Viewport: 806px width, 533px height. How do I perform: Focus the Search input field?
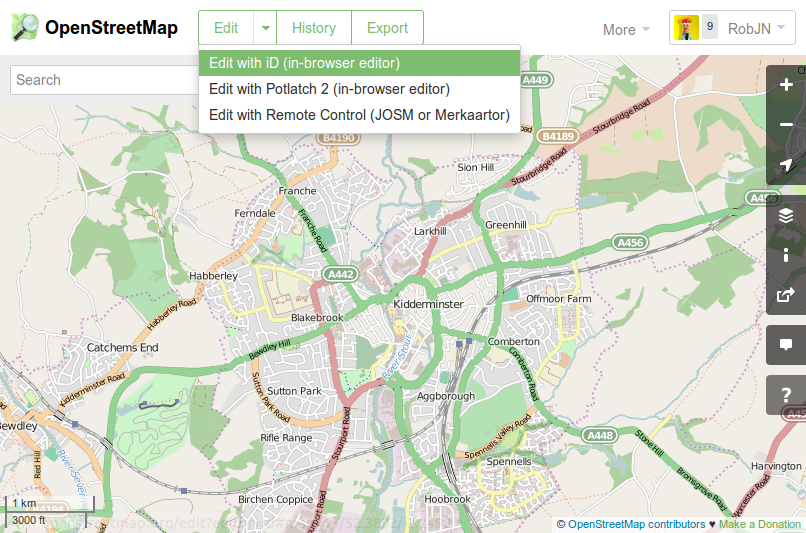click(104, 80)
